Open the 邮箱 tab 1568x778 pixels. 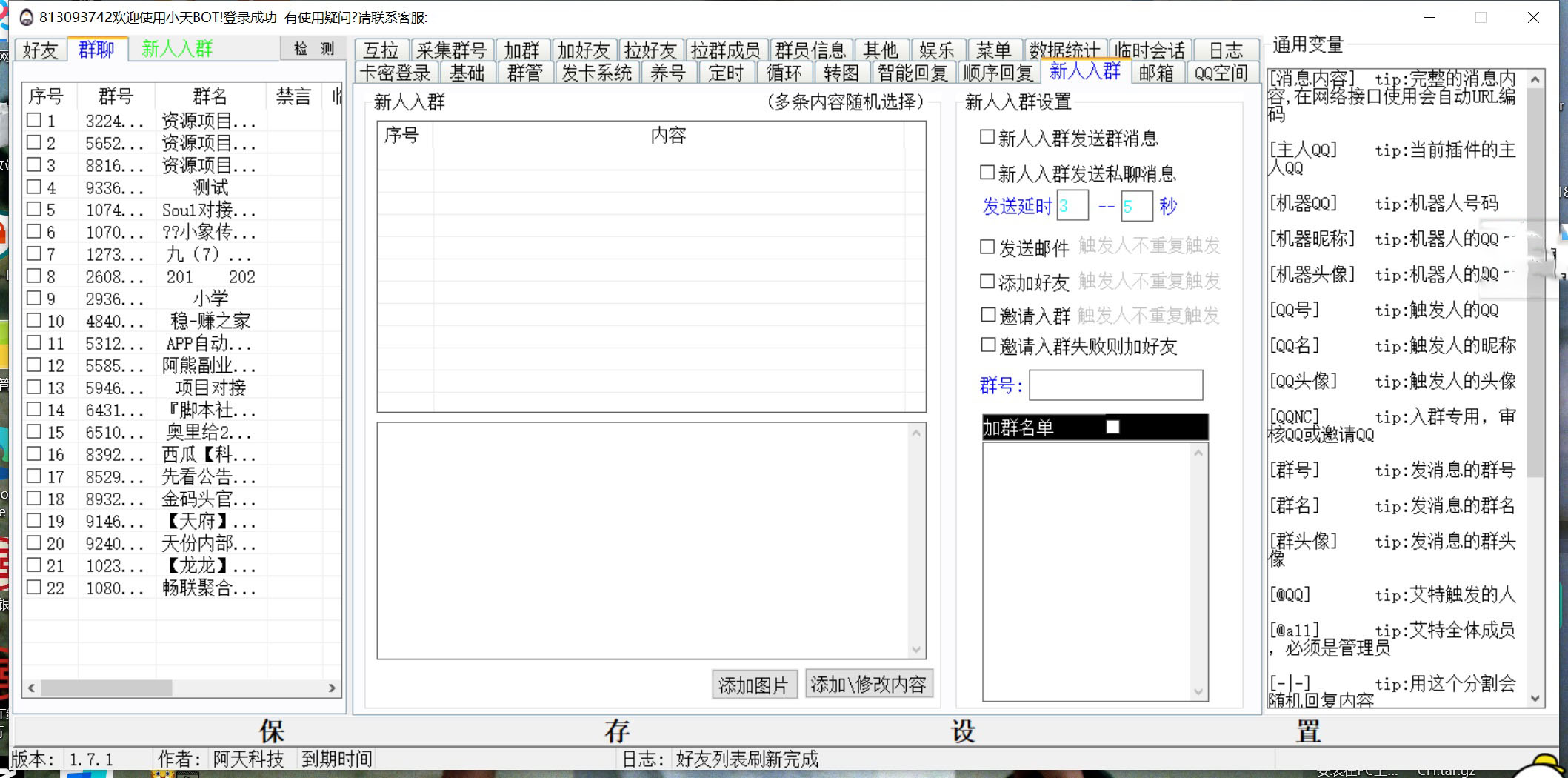1157,73
